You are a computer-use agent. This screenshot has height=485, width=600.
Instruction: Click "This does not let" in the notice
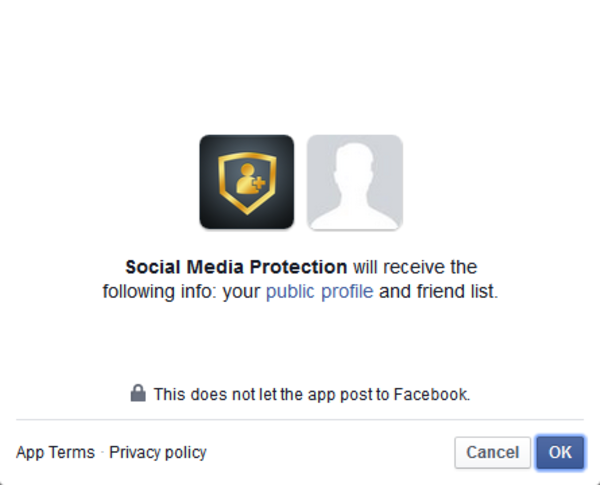[209, 394]
